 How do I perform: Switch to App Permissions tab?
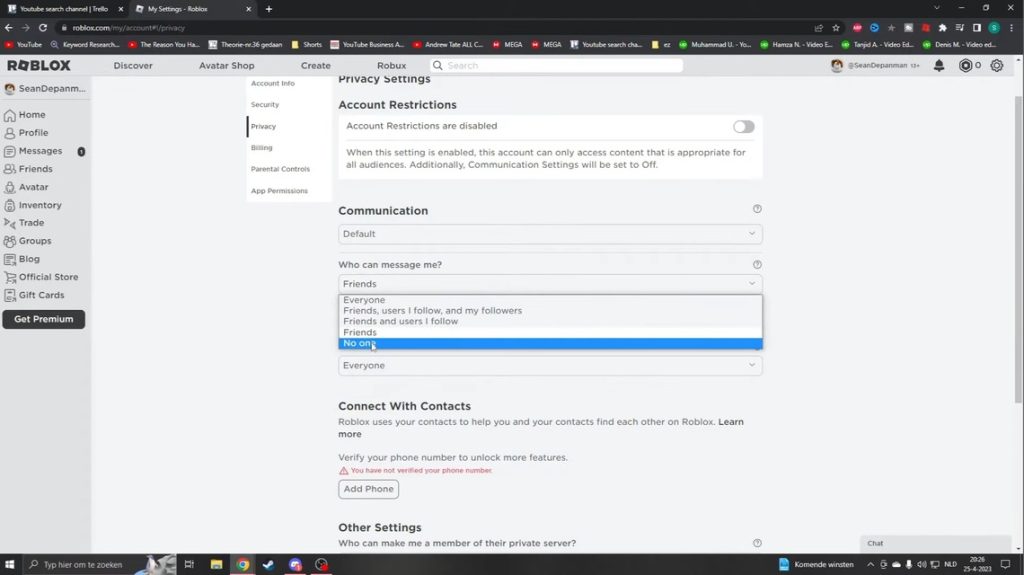pyautogui.click(x=279, y=191)
